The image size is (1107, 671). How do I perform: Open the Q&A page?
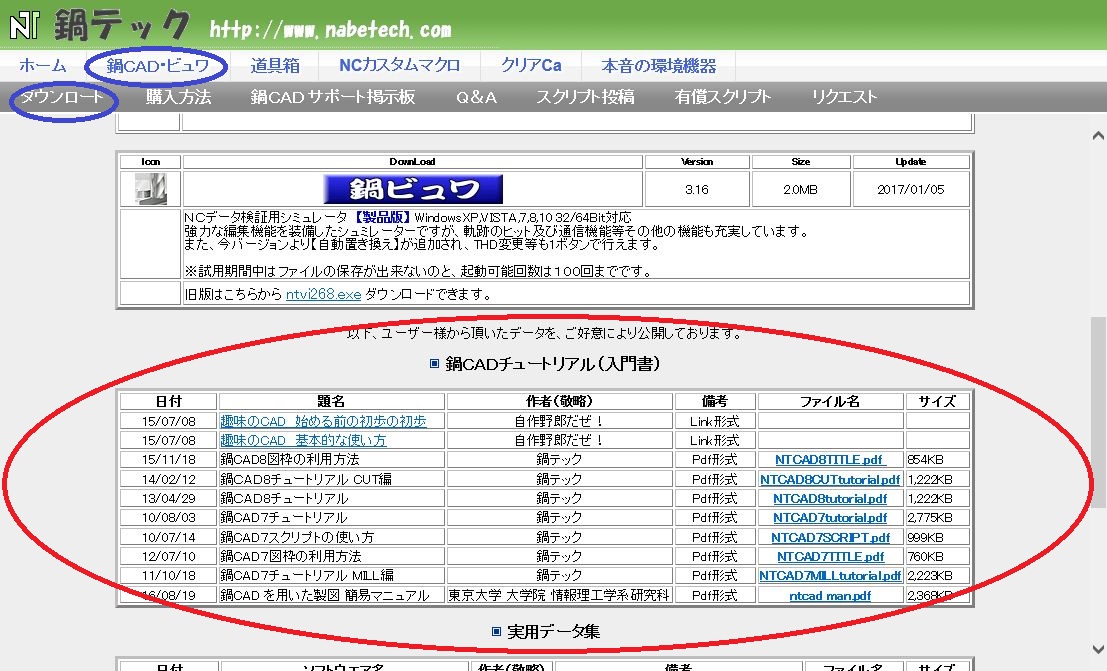click(477, 97)
